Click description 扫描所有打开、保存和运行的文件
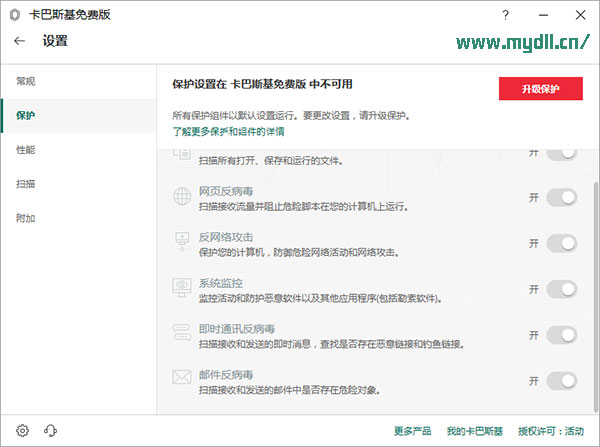This screenshot has width=600, height=447. 270,161
